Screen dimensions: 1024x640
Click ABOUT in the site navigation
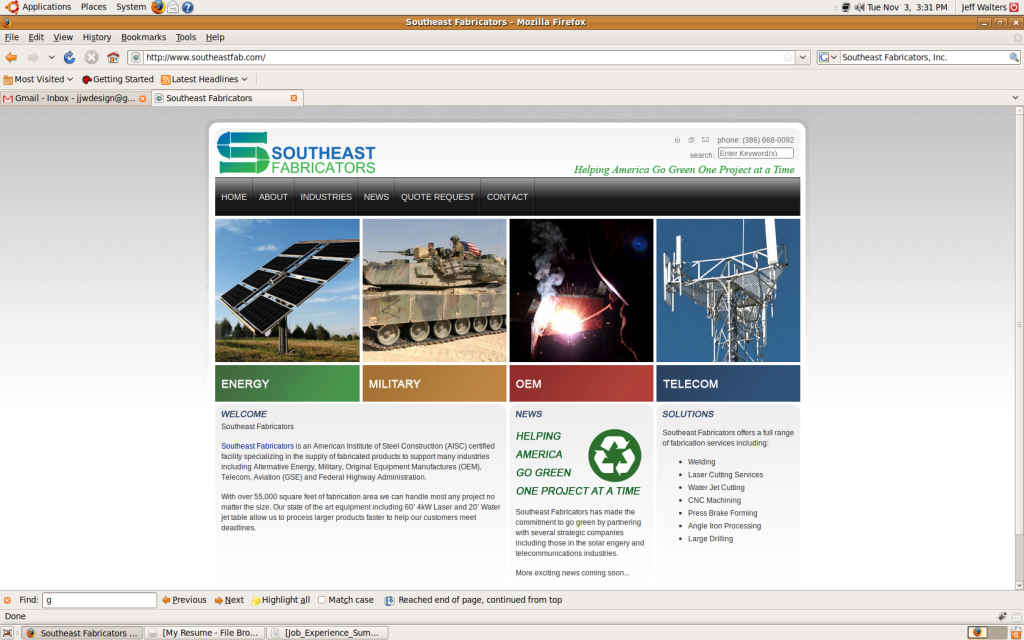tap(273, 197)
